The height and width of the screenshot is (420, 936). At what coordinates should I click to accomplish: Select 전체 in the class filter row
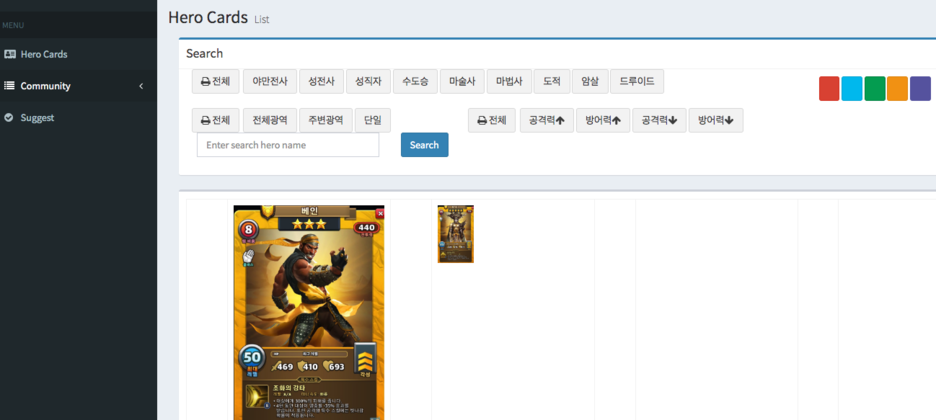click(215, 81)
